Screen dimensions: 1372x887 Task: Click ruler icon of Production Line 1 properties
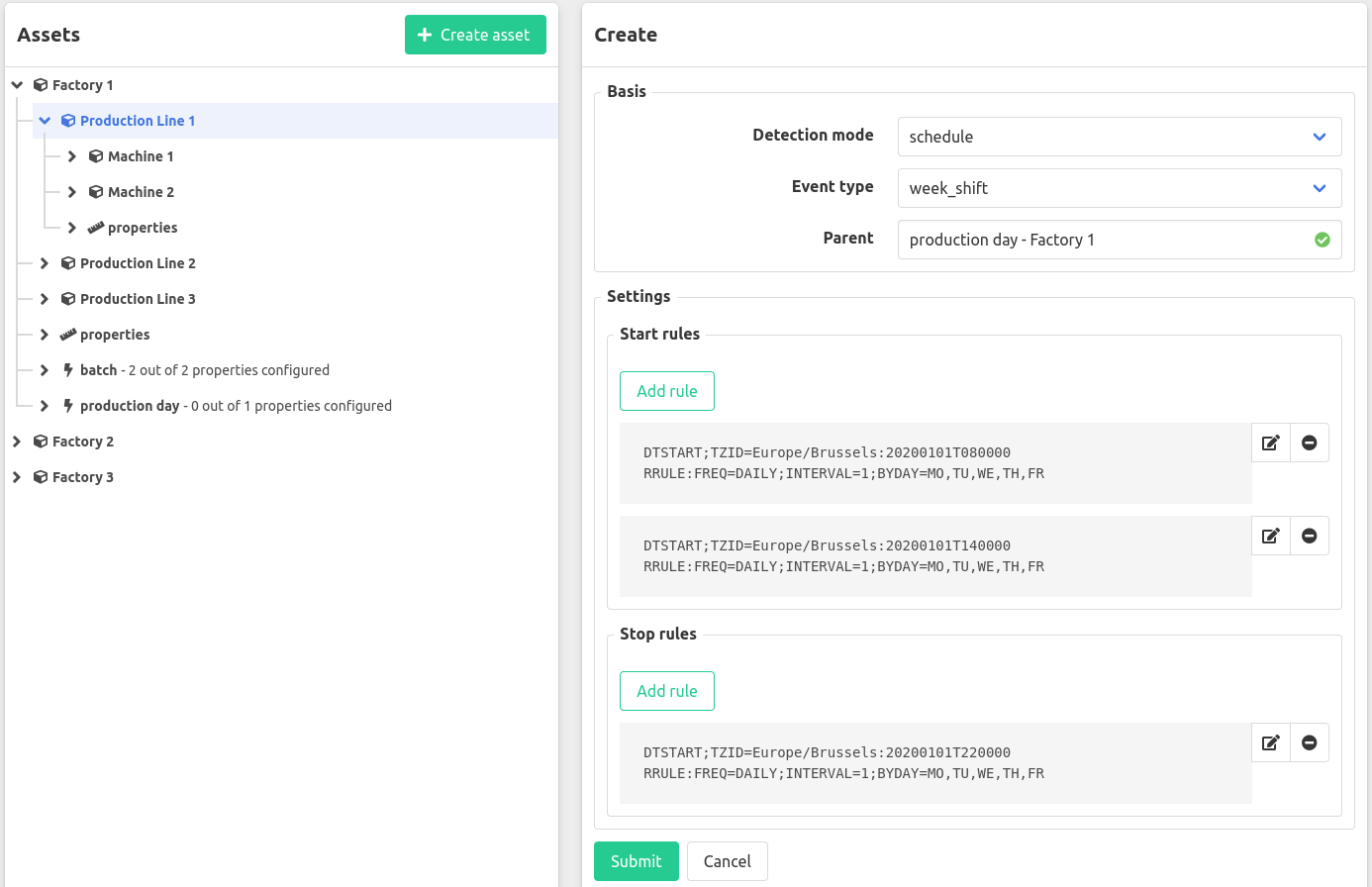pyautogui.click(x=96, y=228)
